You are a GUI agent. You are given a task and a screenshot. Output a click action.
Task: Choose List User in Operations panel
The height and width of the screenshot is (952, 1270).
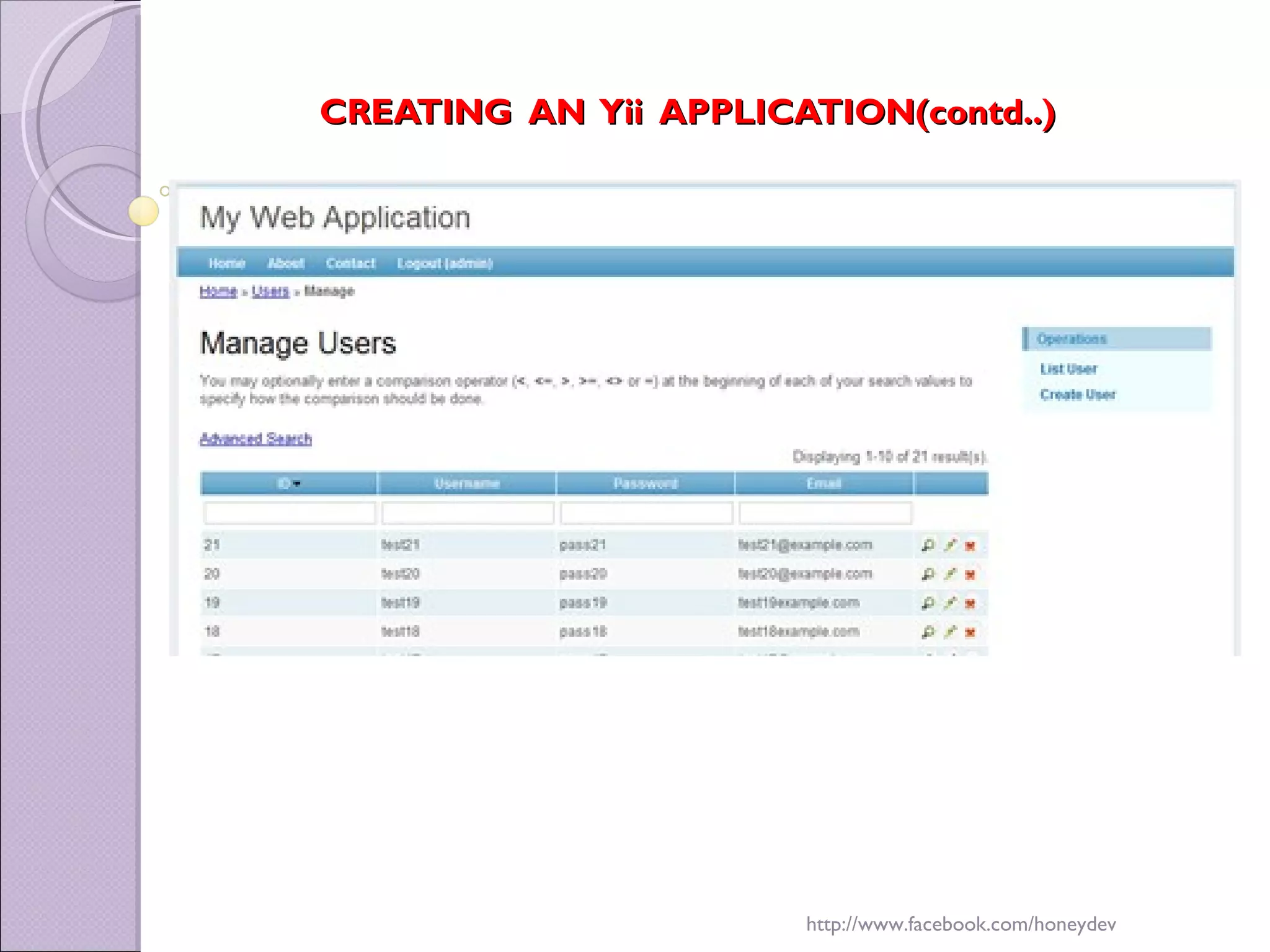1068,369
